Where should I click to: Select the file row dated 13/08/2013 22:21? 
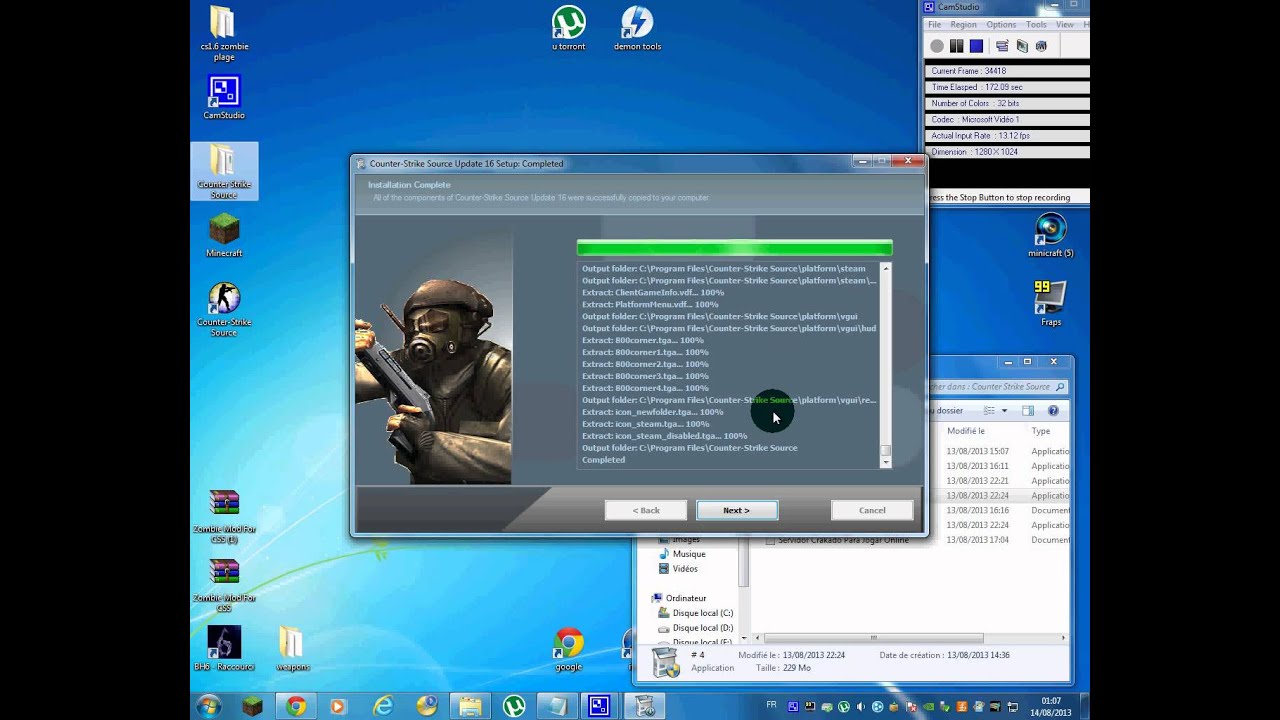pyautogui.click(x=1001, y=481)
